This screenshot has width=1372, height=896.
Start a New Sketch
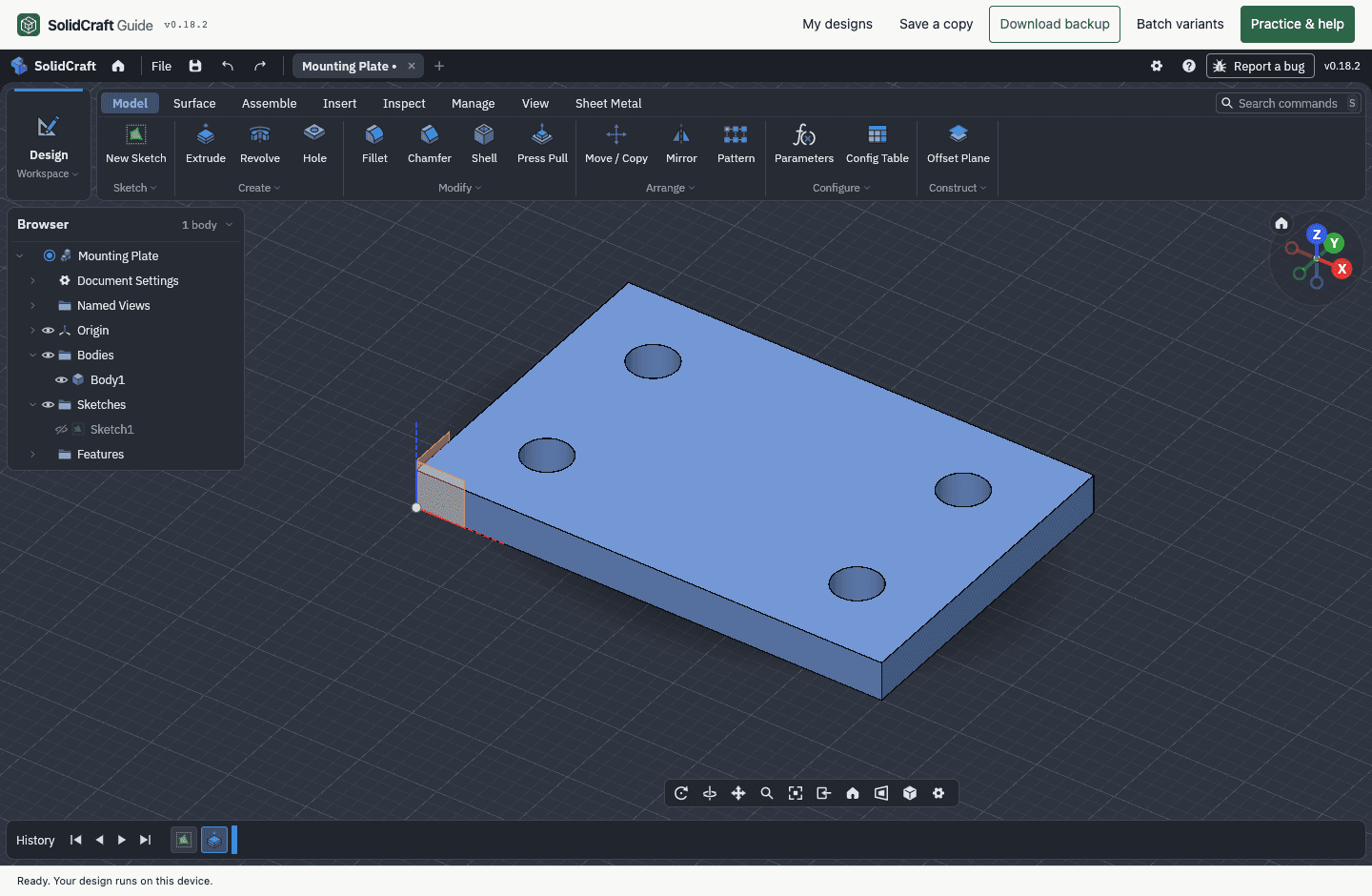pos(136,145)
